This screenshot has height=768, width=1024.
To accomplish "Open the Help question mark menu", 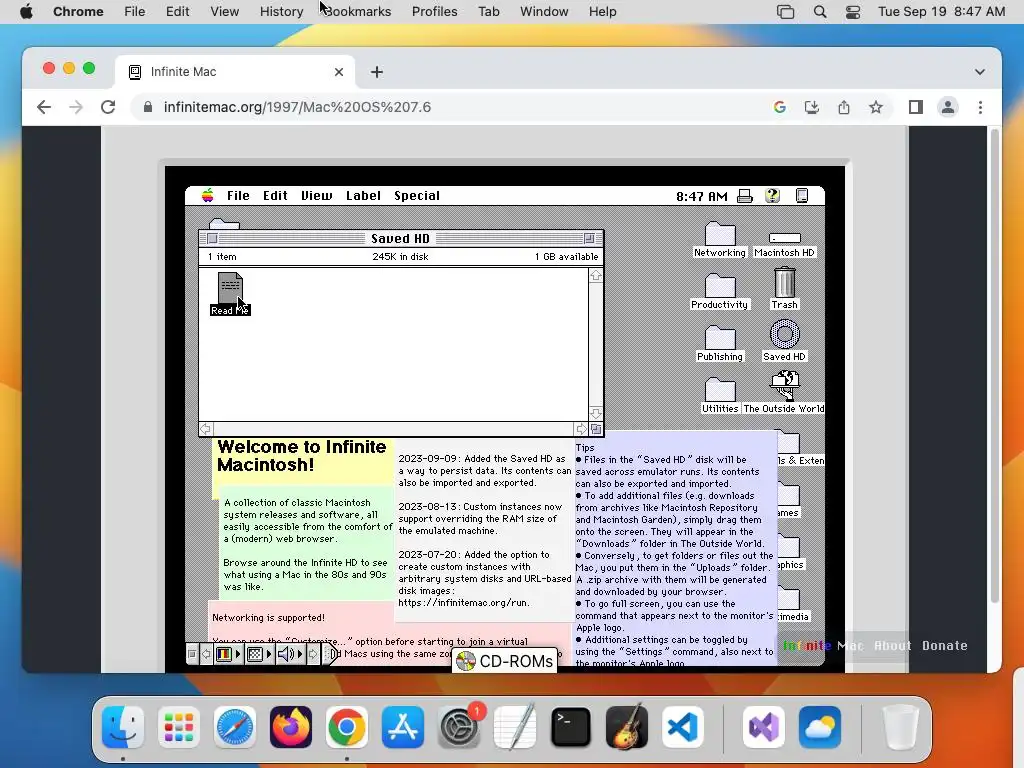I will 773,195.
